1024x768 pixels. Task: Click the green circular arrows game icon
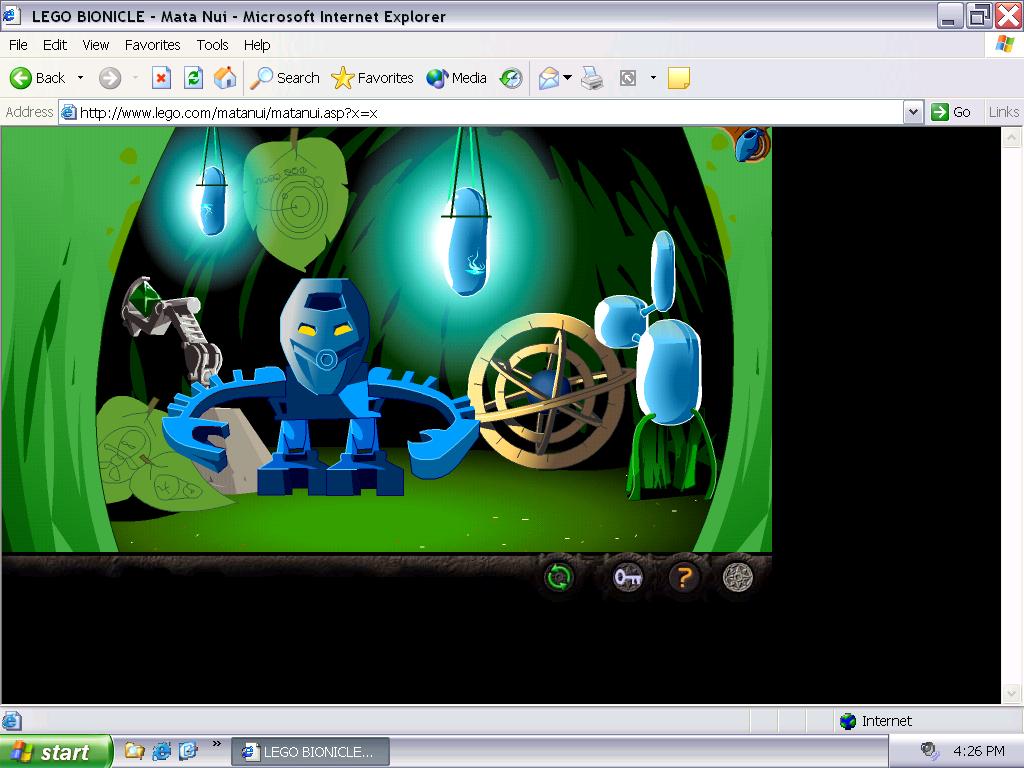click(x=559, y=577)
